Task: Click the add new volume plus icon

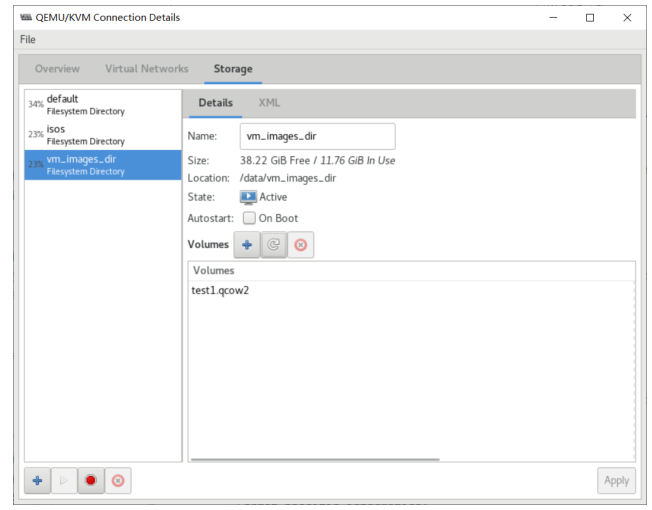Action: click(246, 244)
